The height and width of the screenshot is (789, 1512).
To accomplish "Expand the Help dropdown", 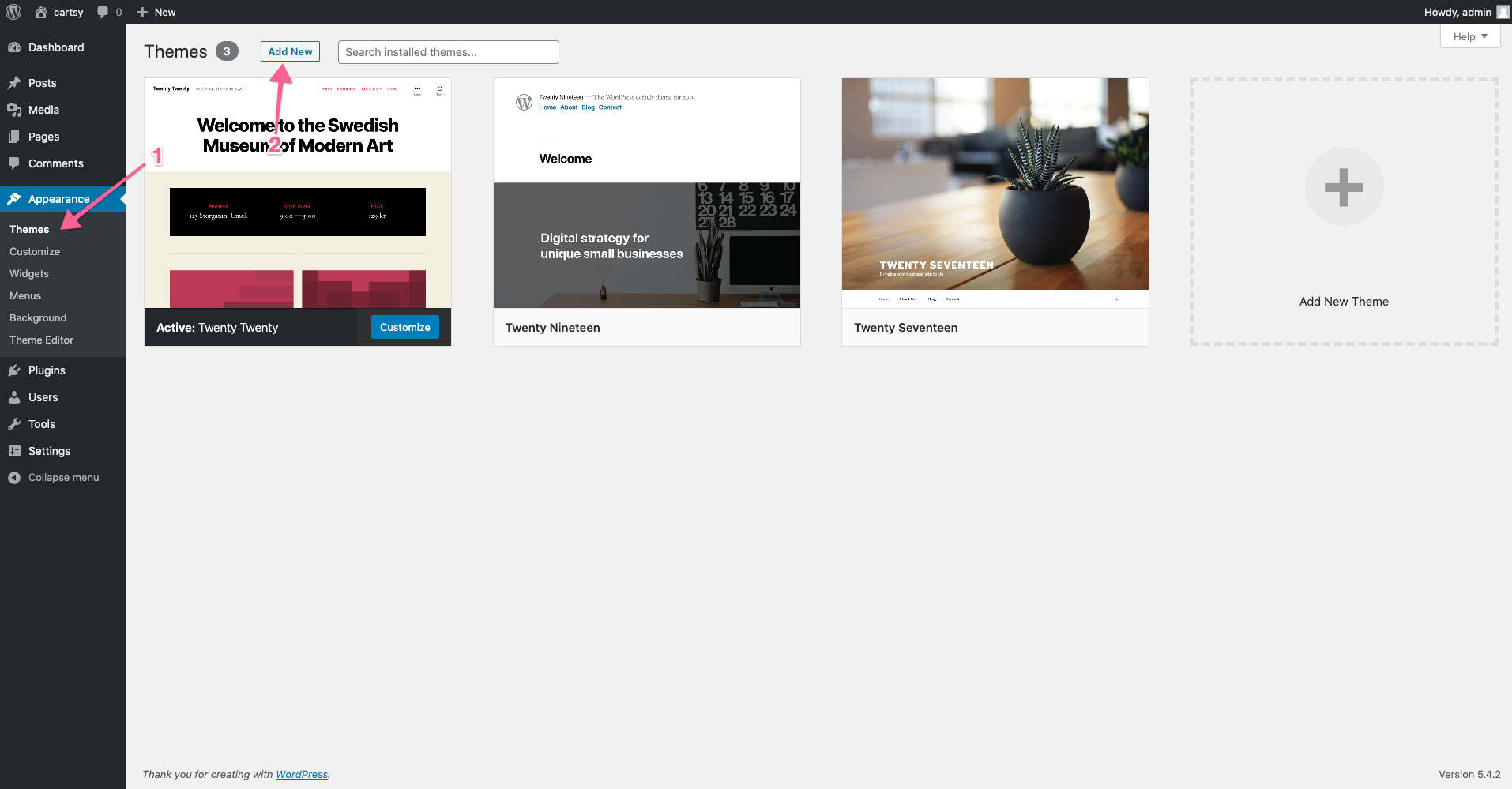I will click(x=1470, y=36).
